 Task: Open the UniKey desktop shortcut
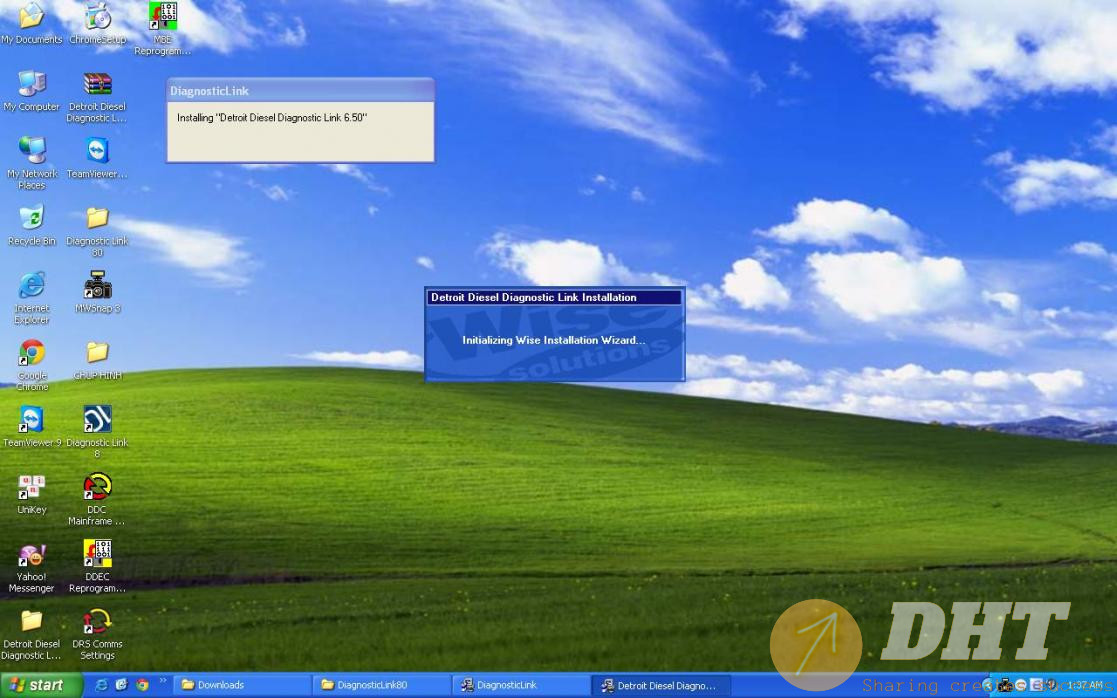(x=32, y=488)
